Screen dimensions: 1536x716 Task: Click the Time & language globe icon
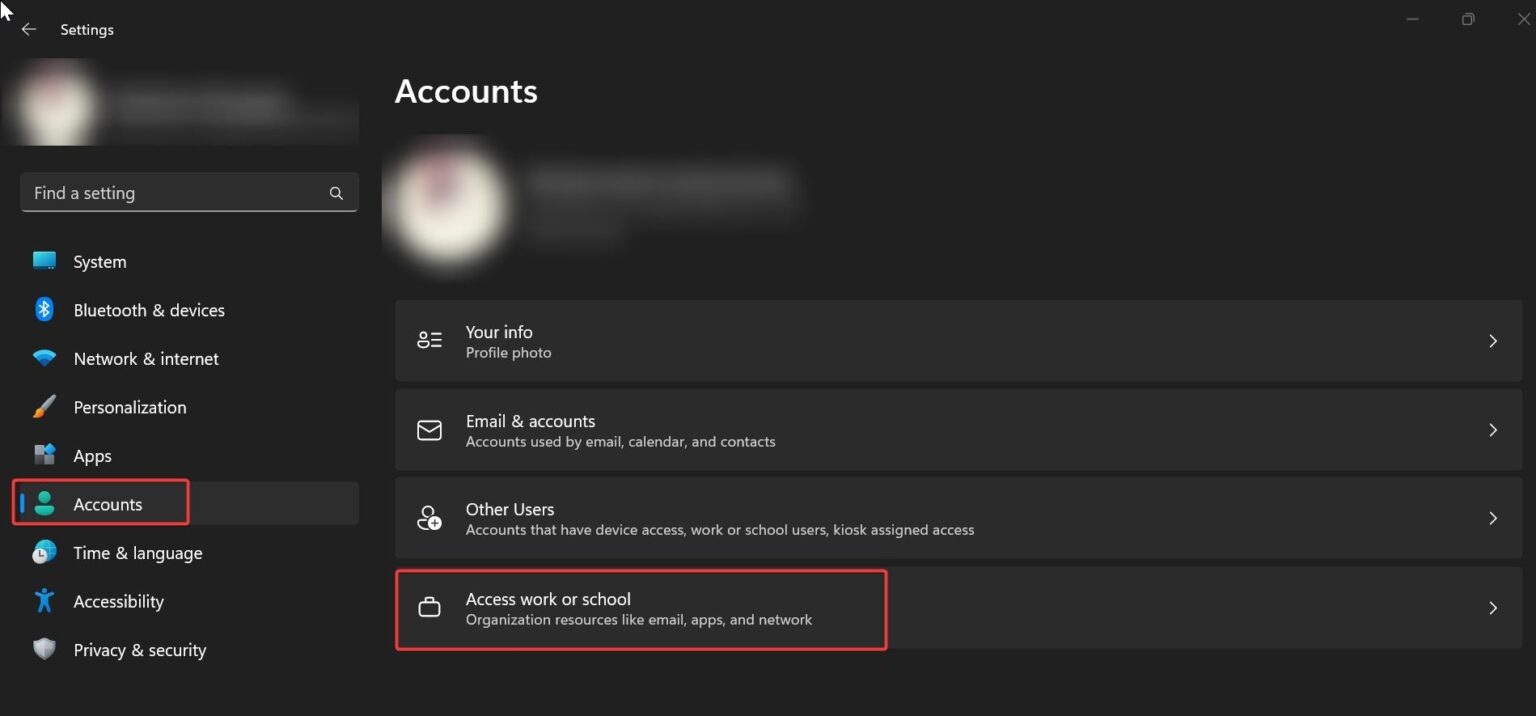44,553
